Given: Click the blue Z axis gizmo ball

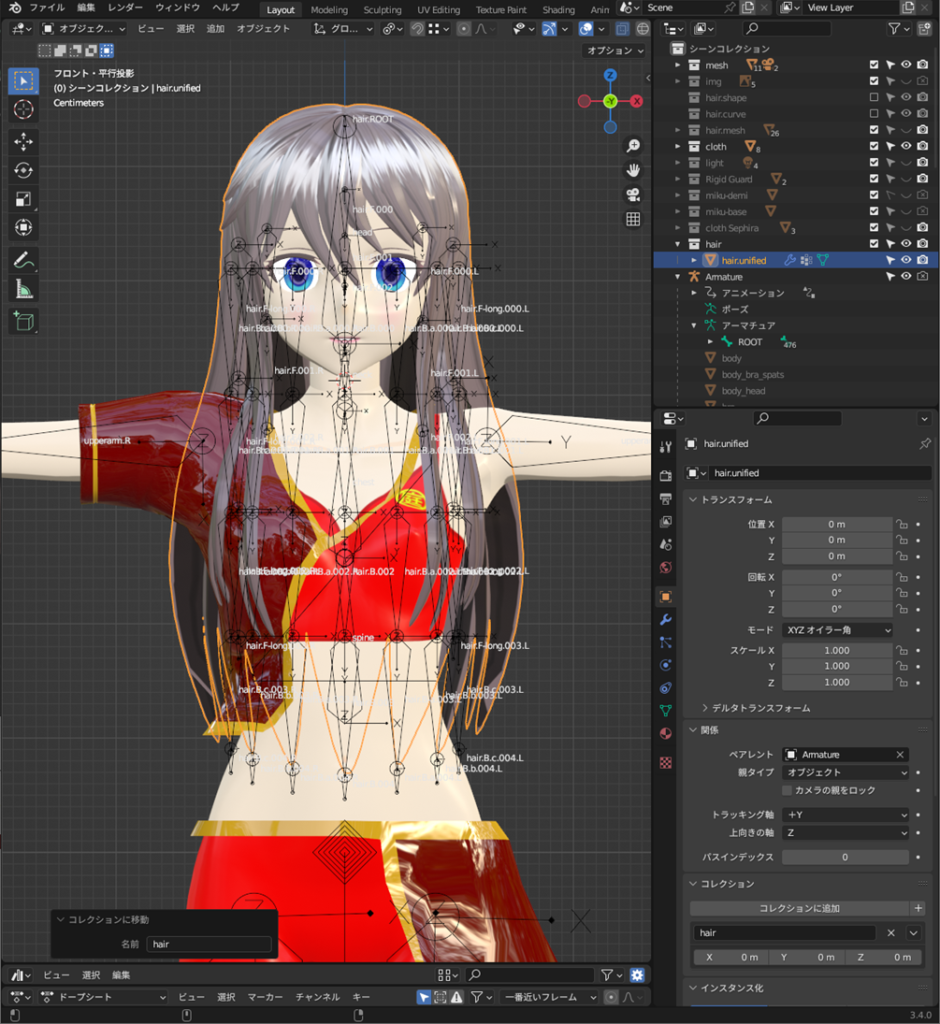Looking at the screenshot, I should pos(610,75).
